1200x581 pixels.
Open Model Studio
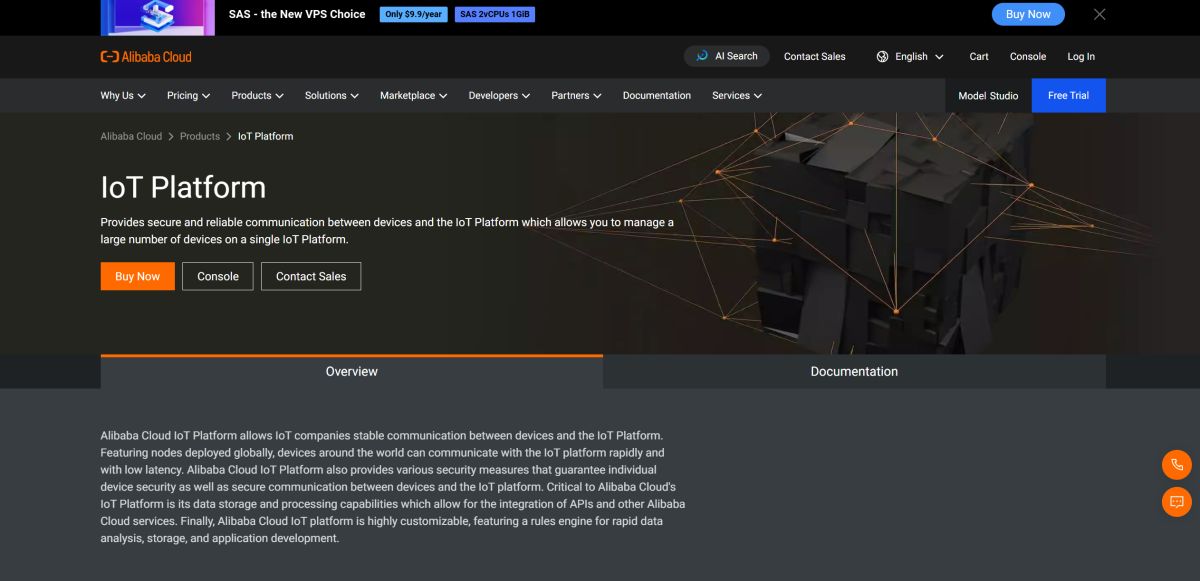coord(988,96)
